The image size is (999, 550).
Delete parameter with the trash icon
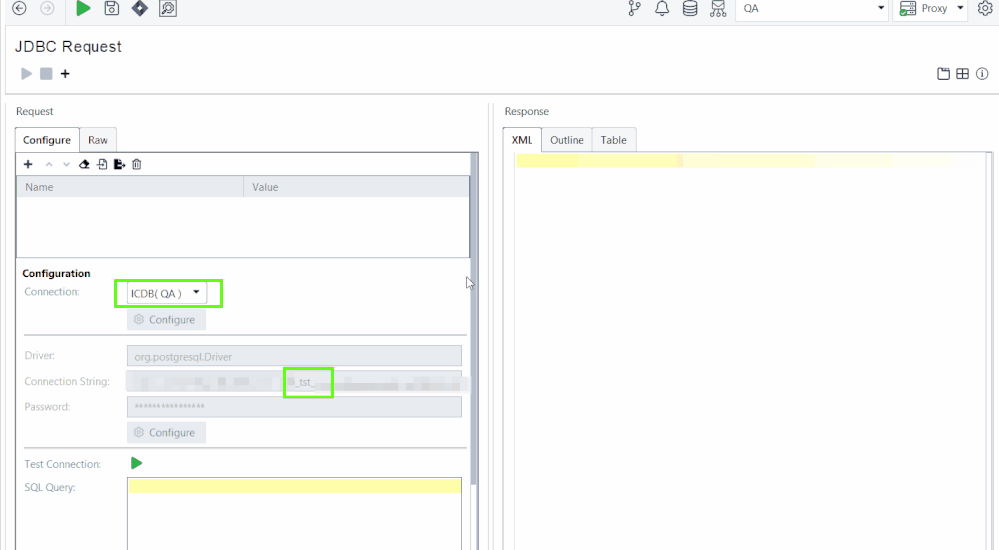point(136,164)
